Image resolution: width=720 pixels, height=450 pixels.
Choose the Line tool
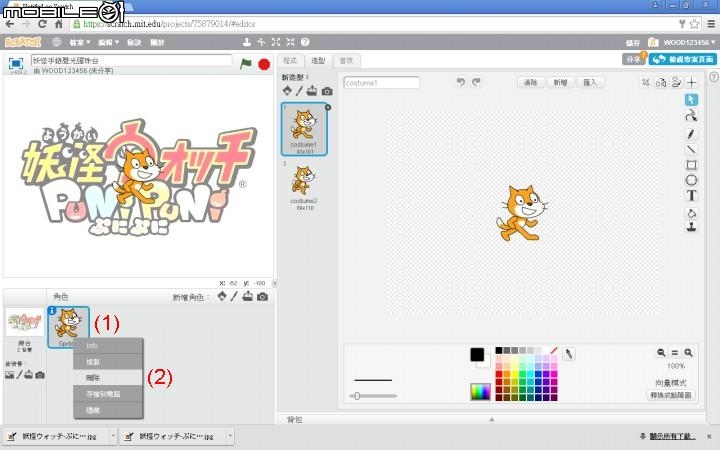[691, 149]
